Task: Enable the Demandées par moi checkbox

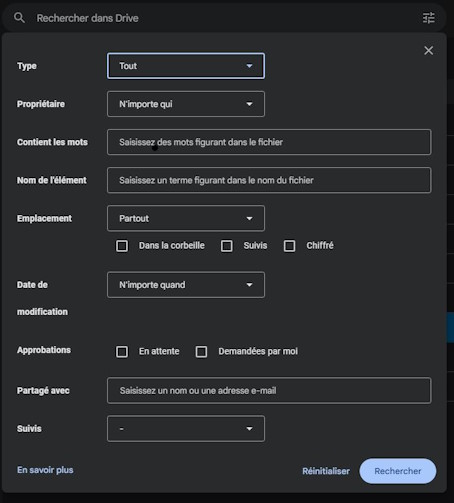Action: (201, 352)
